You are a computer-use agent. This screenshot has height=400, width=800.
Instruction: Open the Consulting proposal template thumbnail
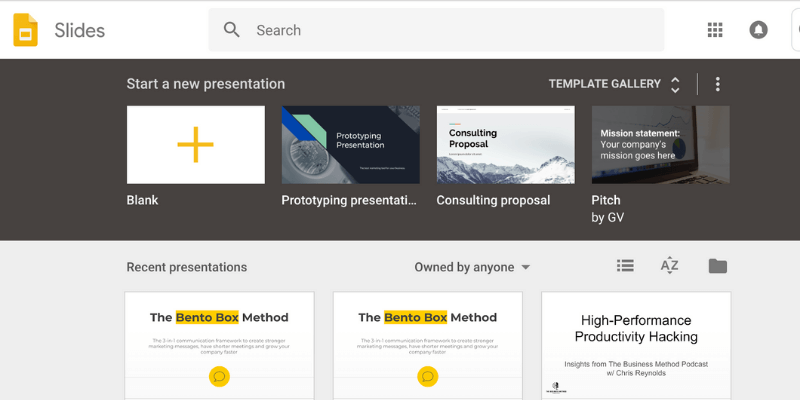click(506, 145)
